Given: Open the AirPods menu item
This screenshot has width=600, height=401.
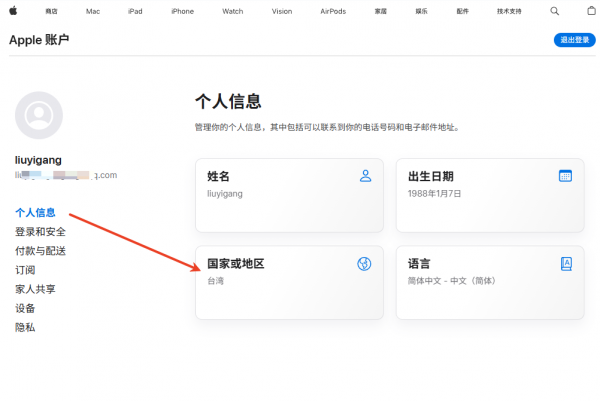Looking at the screenshot, I should click(333, 11).
